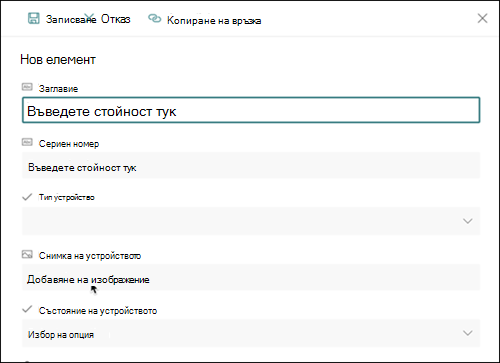
Task: Click the Тип устройство checkmark icon
Action: pos(27,197)
